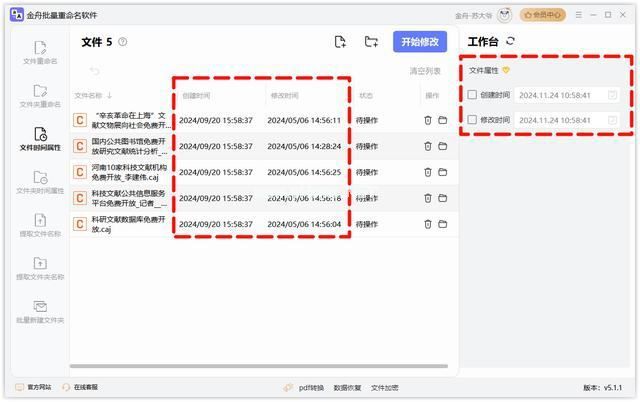
Task: Click the add file icon
Action: 340,42
